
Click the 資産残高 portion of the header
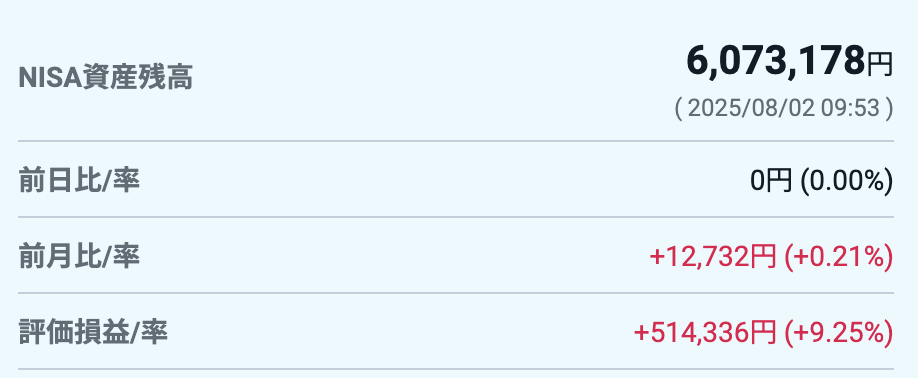137,78
